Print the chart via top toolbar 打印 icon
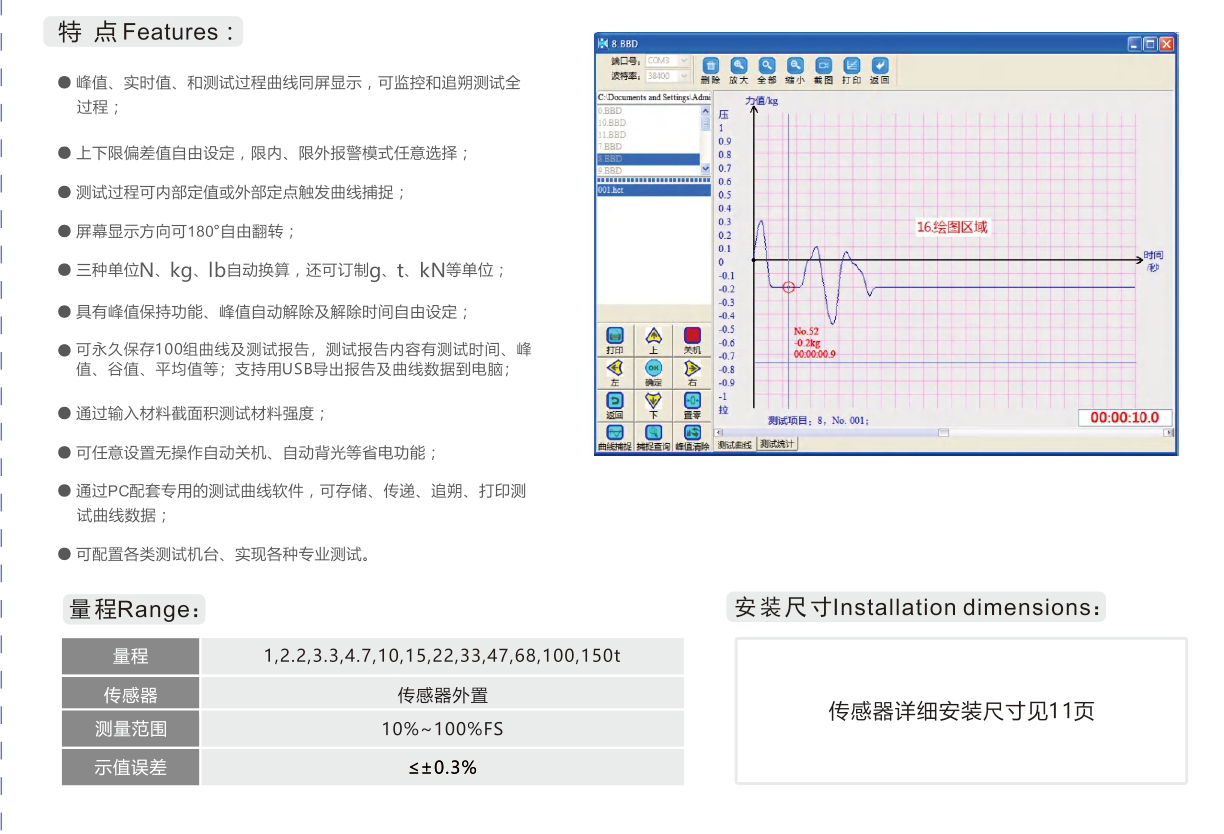The width and height of the screenshot is (1224, 834). pos(851,64)
